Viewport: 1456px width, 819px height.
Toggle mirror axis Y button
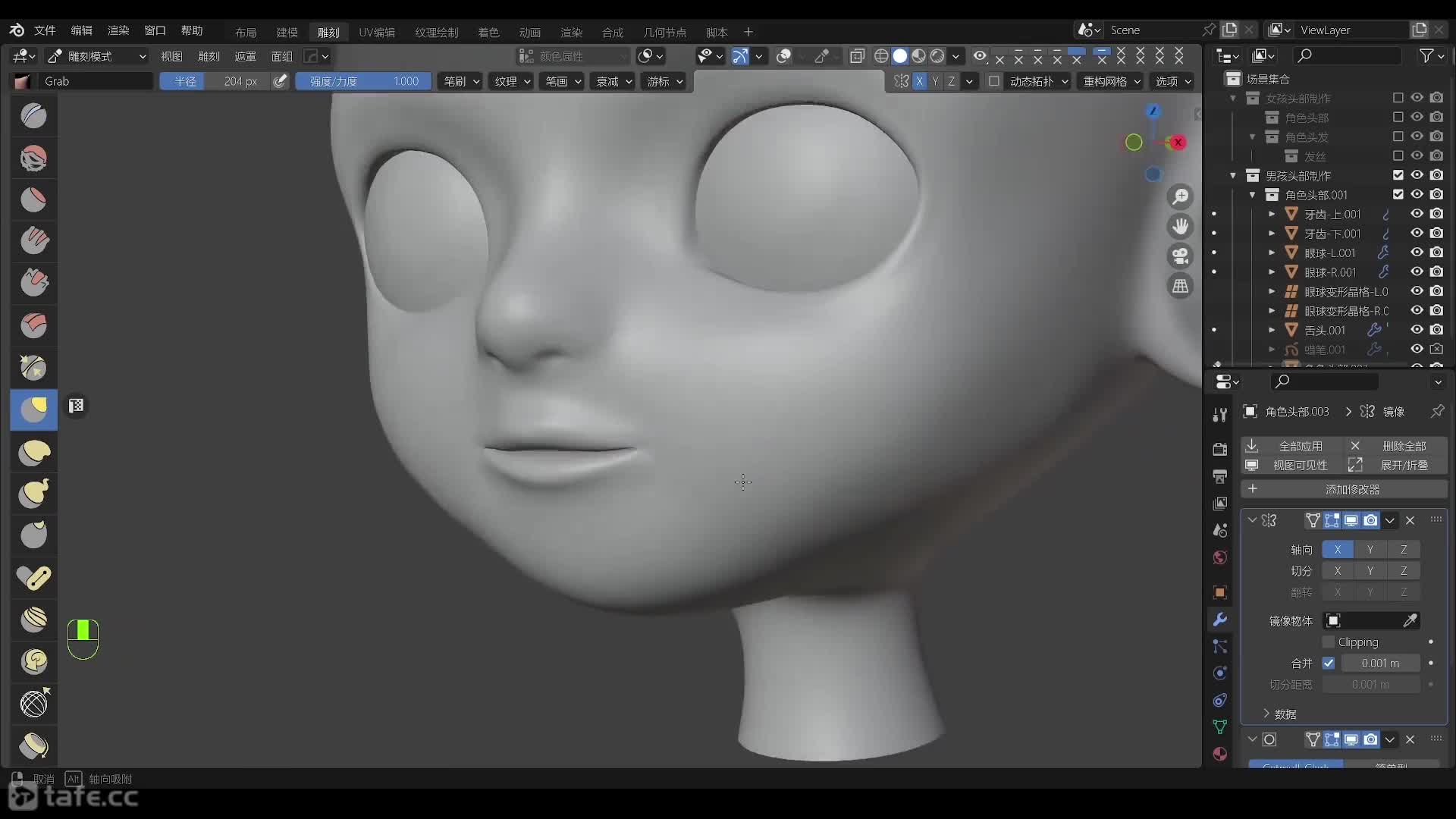click(1370, 550)
